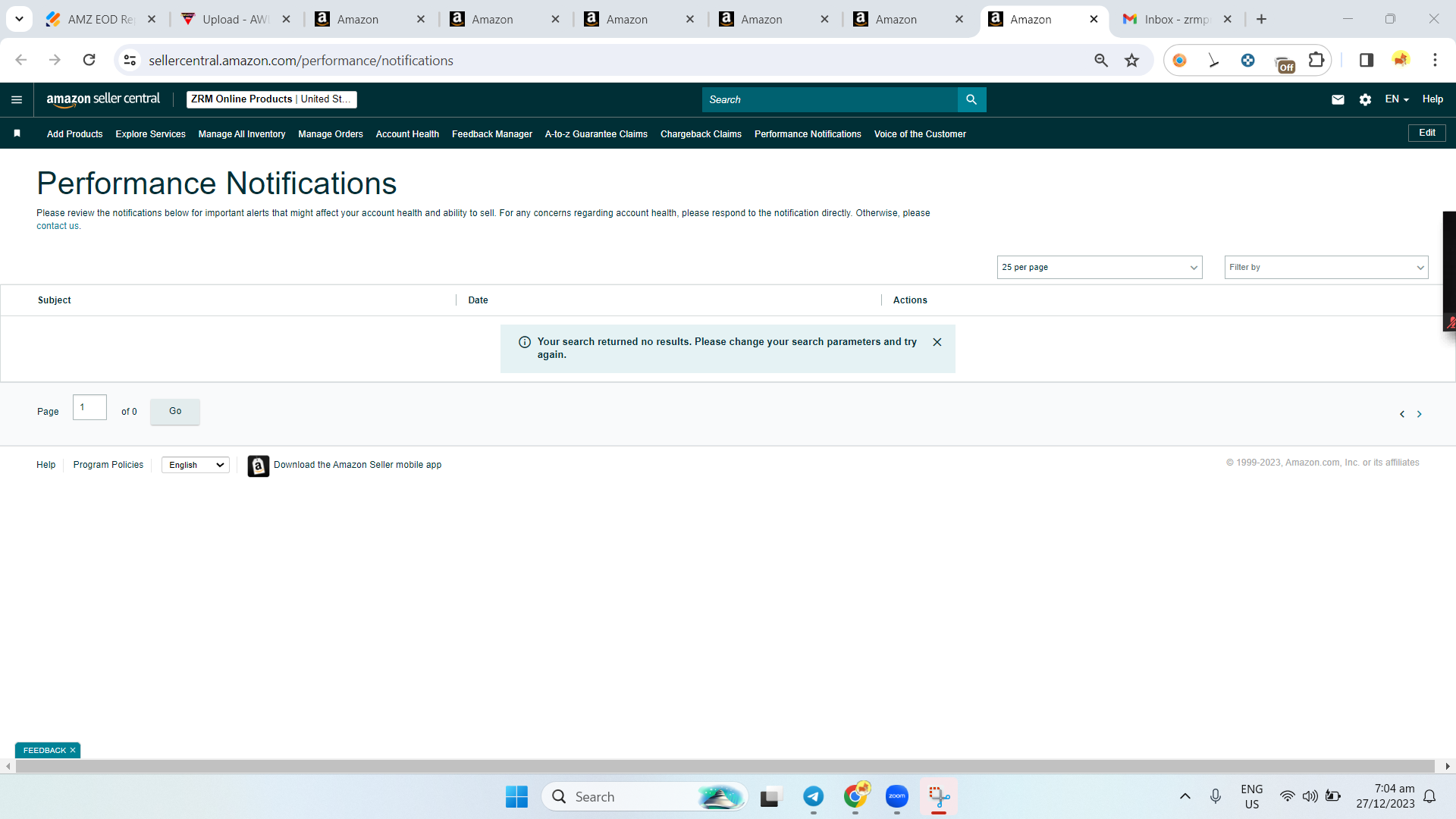Open the Filter by dropdown
1456x819 pixels.
pyautogui.click(x=1326, y=267)
